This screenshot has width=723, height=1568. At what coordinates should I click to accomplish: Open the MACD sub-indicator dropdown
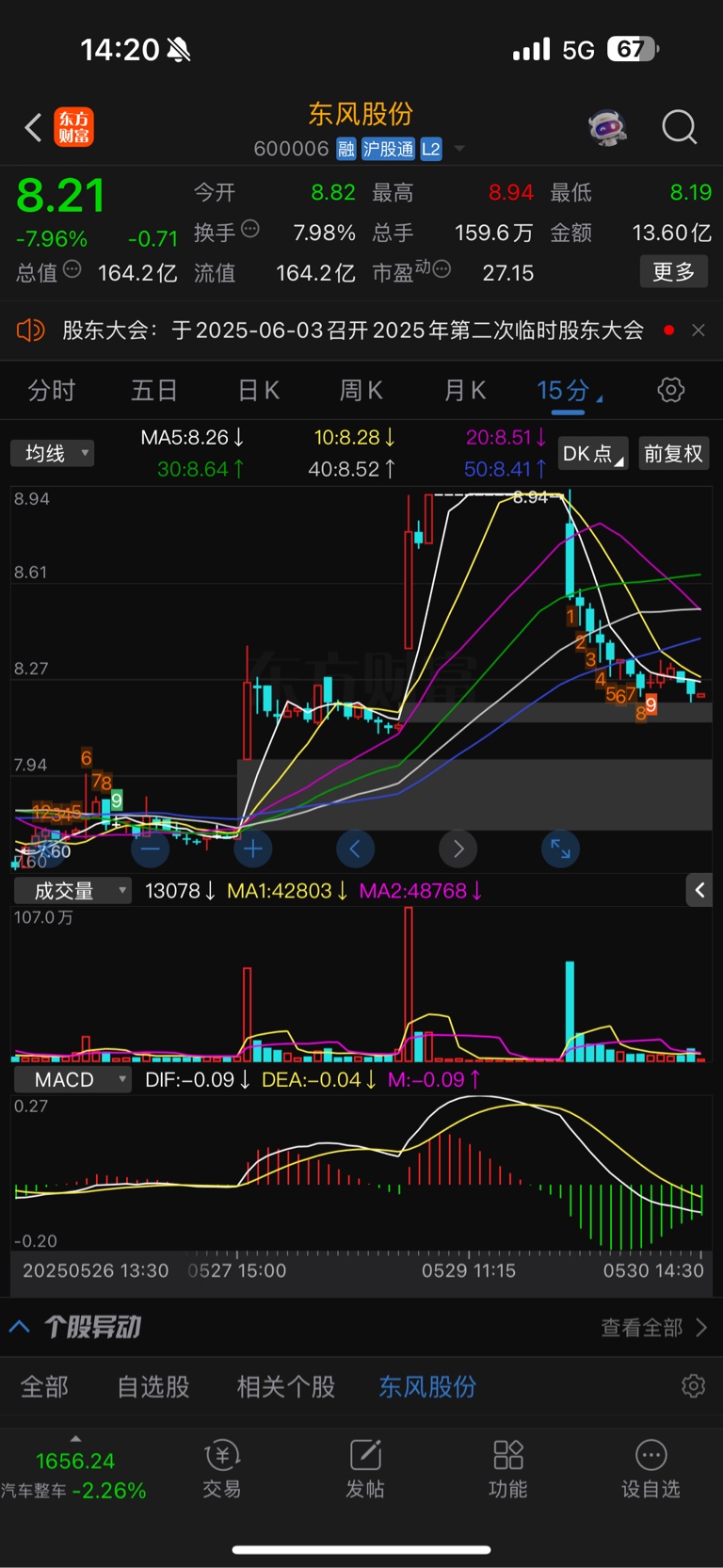pyautogui.click(x=72, y=1079)
